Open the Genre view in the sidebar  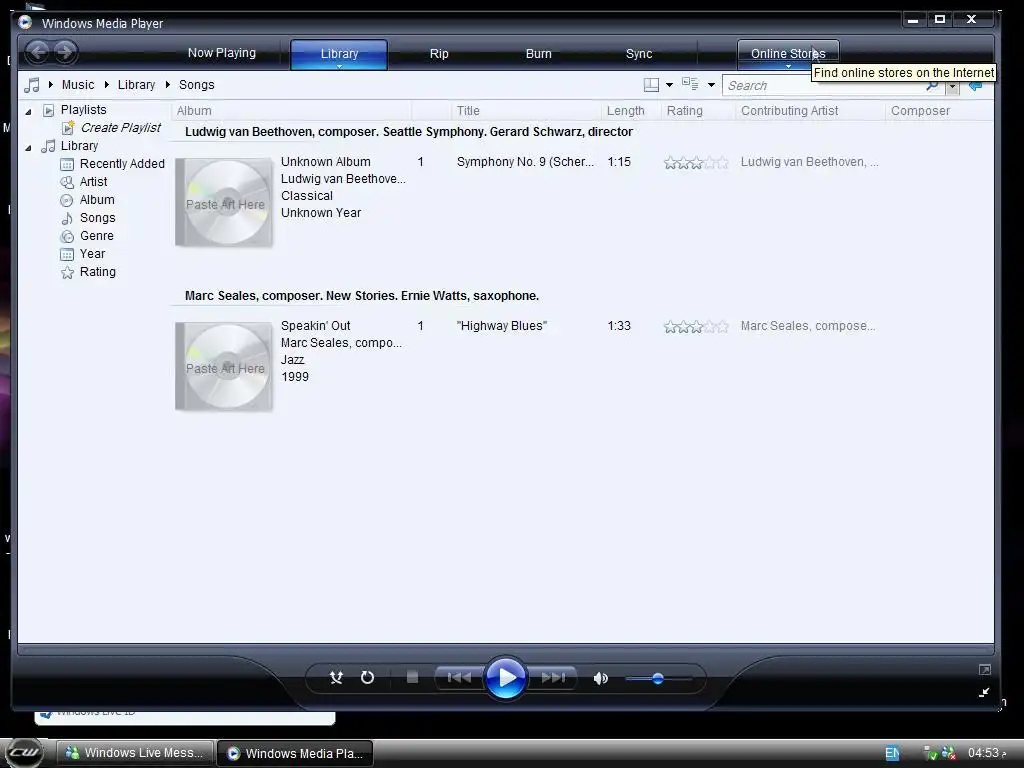point(97,236)
